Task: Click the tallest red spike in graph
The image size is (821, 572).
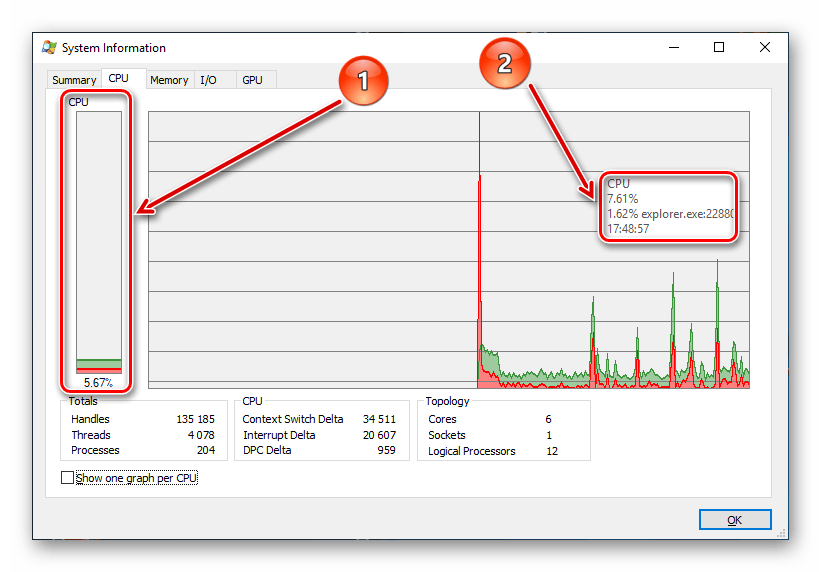Action: point(480,260)
